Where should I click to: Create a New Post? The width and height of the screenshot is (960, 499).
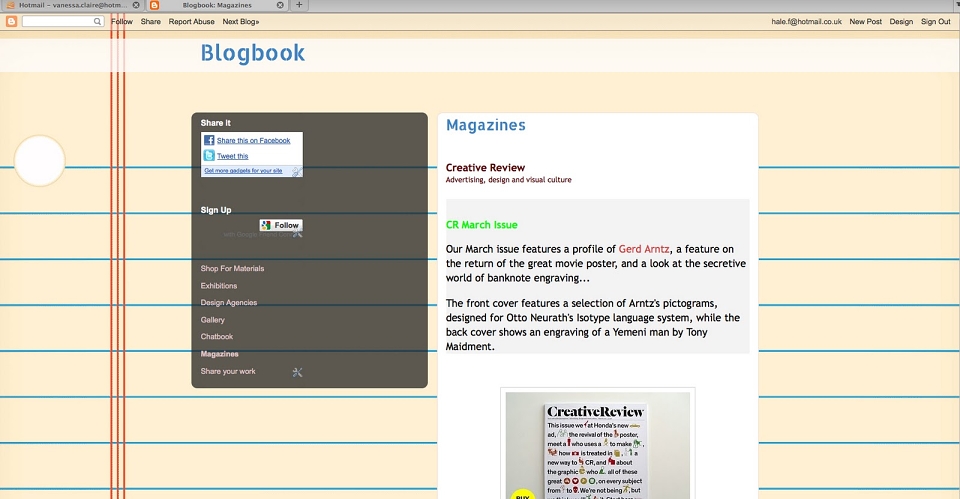[x=866, y=21]
